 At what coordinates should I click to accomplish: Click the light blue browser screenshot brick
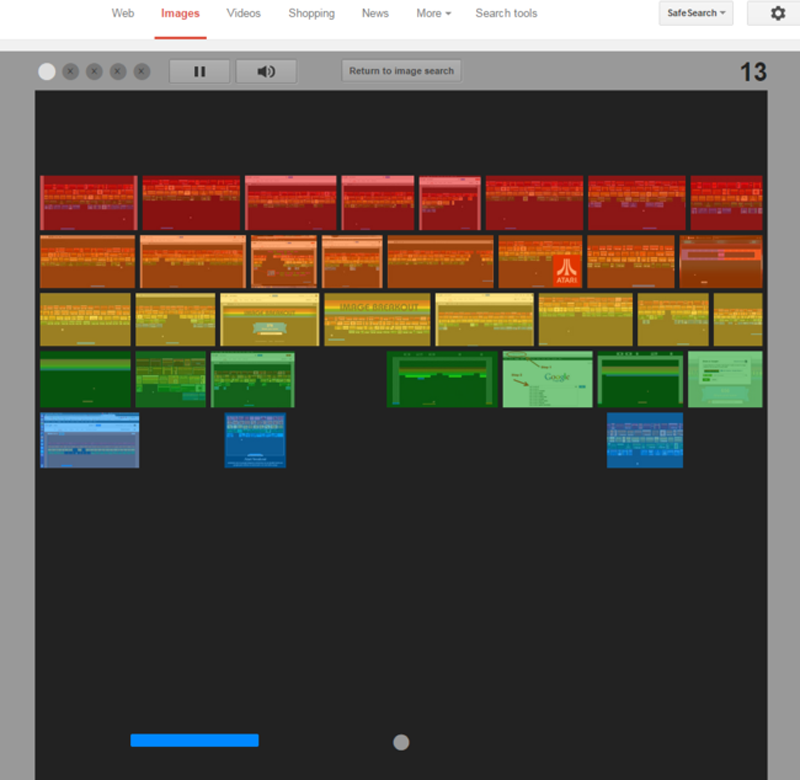pyautogui.click(x=89, y=440)
